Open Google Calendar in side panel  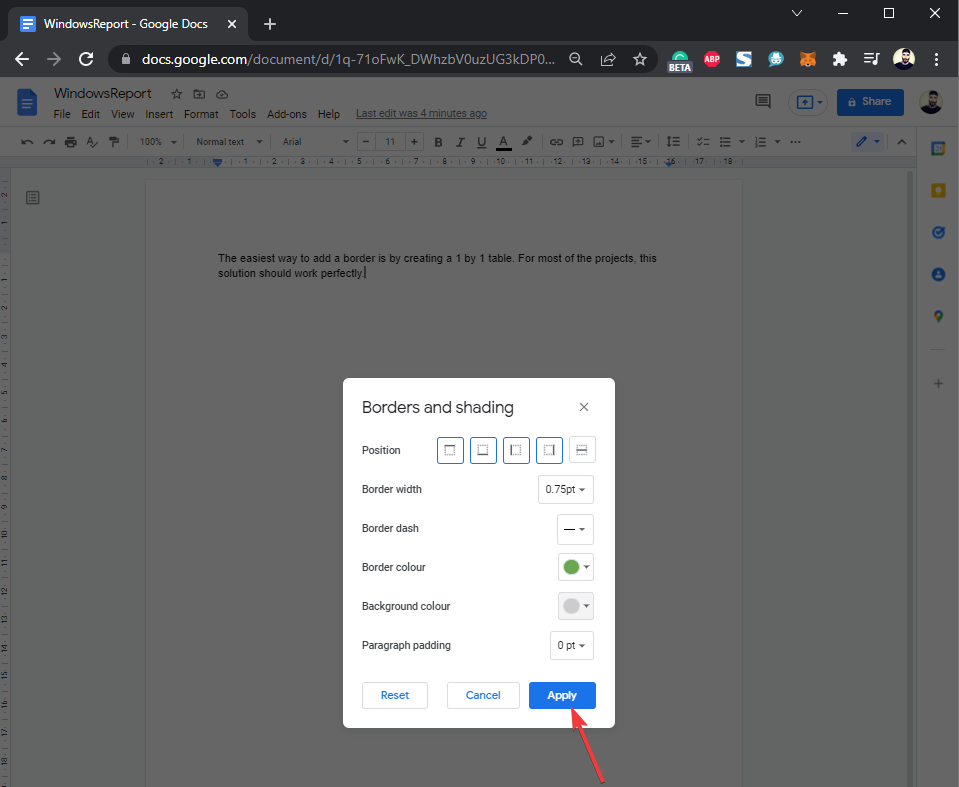(938, 149)
